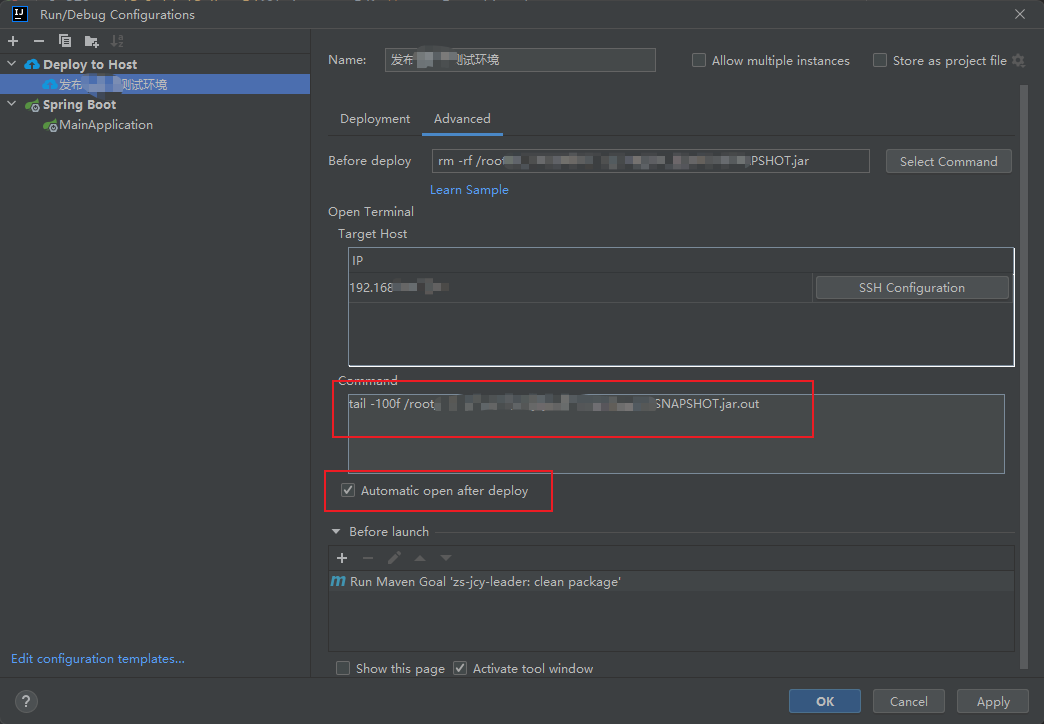Click the Maven goal icon in task list
This screenshot has width=1044, height=724.
[x=338, y=581]
